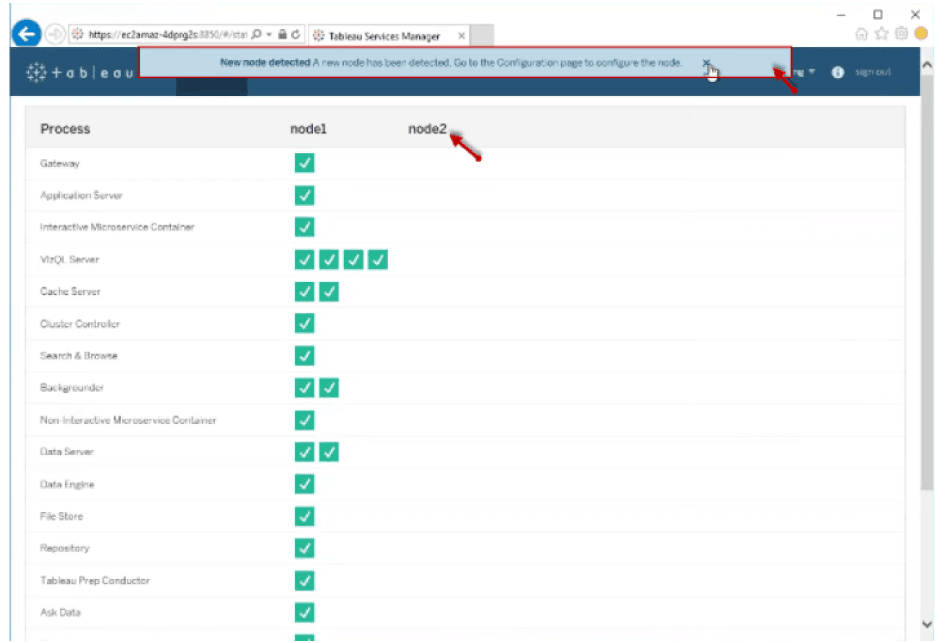The image size is (950, 643).
Task: Open browser tools gear icon
Action: (x=902, y=34)
